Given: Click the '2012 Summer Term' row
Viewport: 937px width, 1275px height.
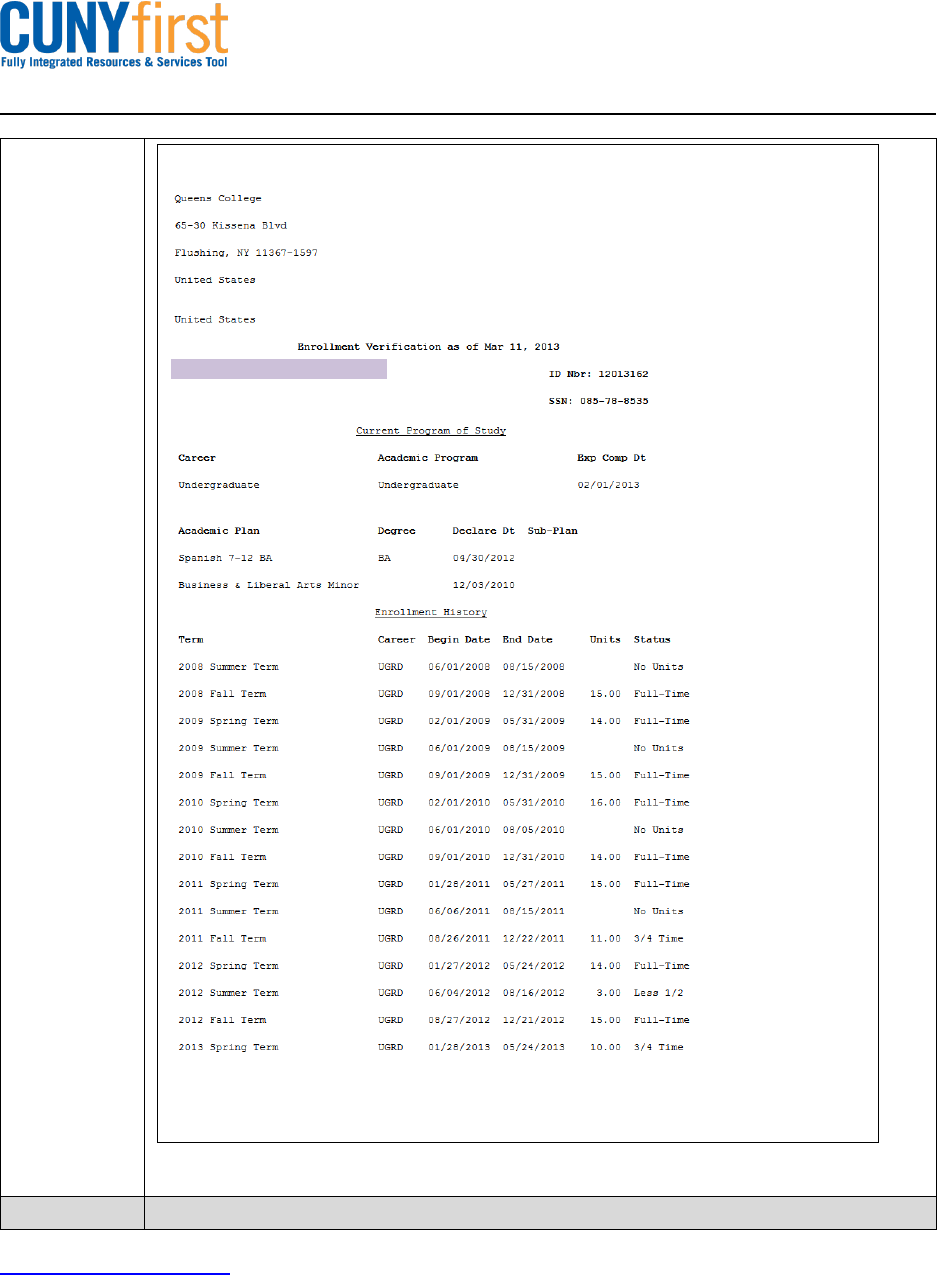Looking at the screenshot, I should 434,993.
